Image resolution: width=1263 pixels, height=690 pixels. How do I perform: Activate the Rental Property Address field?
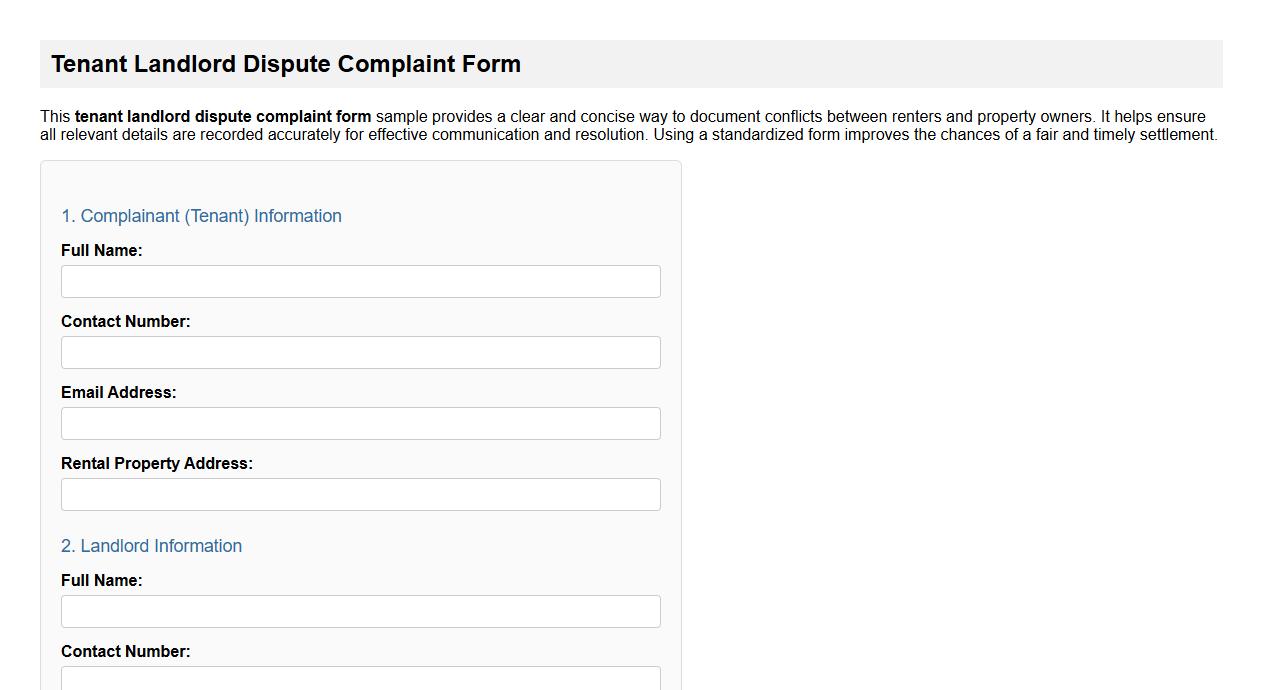tap(360, 494)
